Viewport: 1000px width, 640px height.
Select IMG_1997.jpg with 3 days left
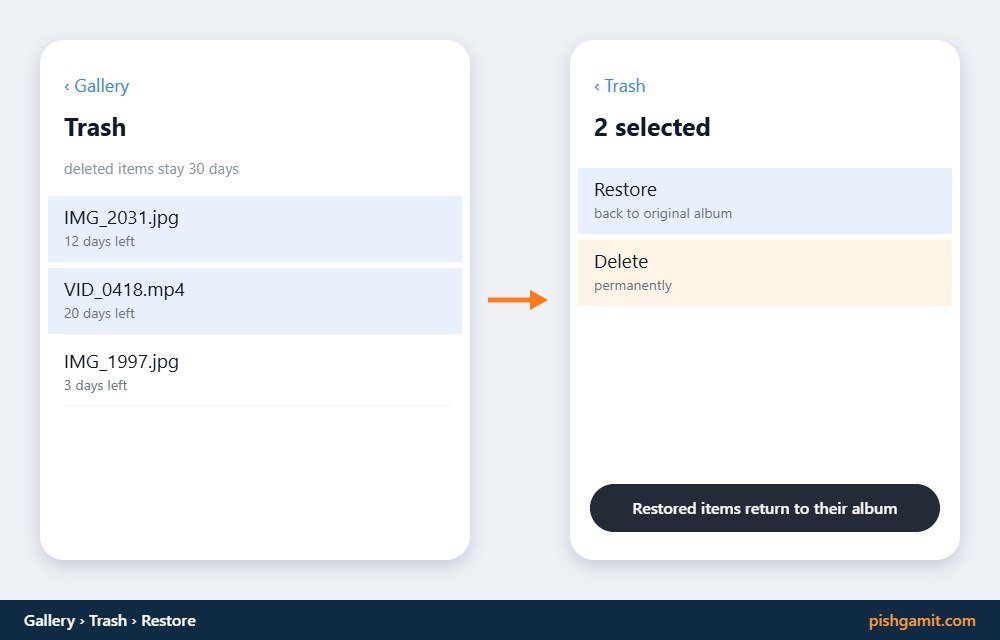click(x=255, y=372)
